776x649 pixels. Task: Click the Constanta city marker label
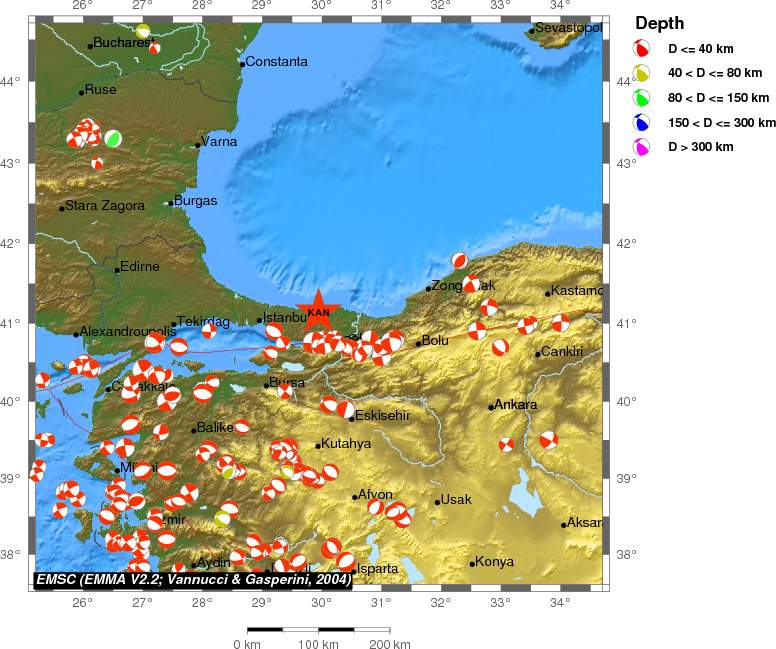point(276,62)
